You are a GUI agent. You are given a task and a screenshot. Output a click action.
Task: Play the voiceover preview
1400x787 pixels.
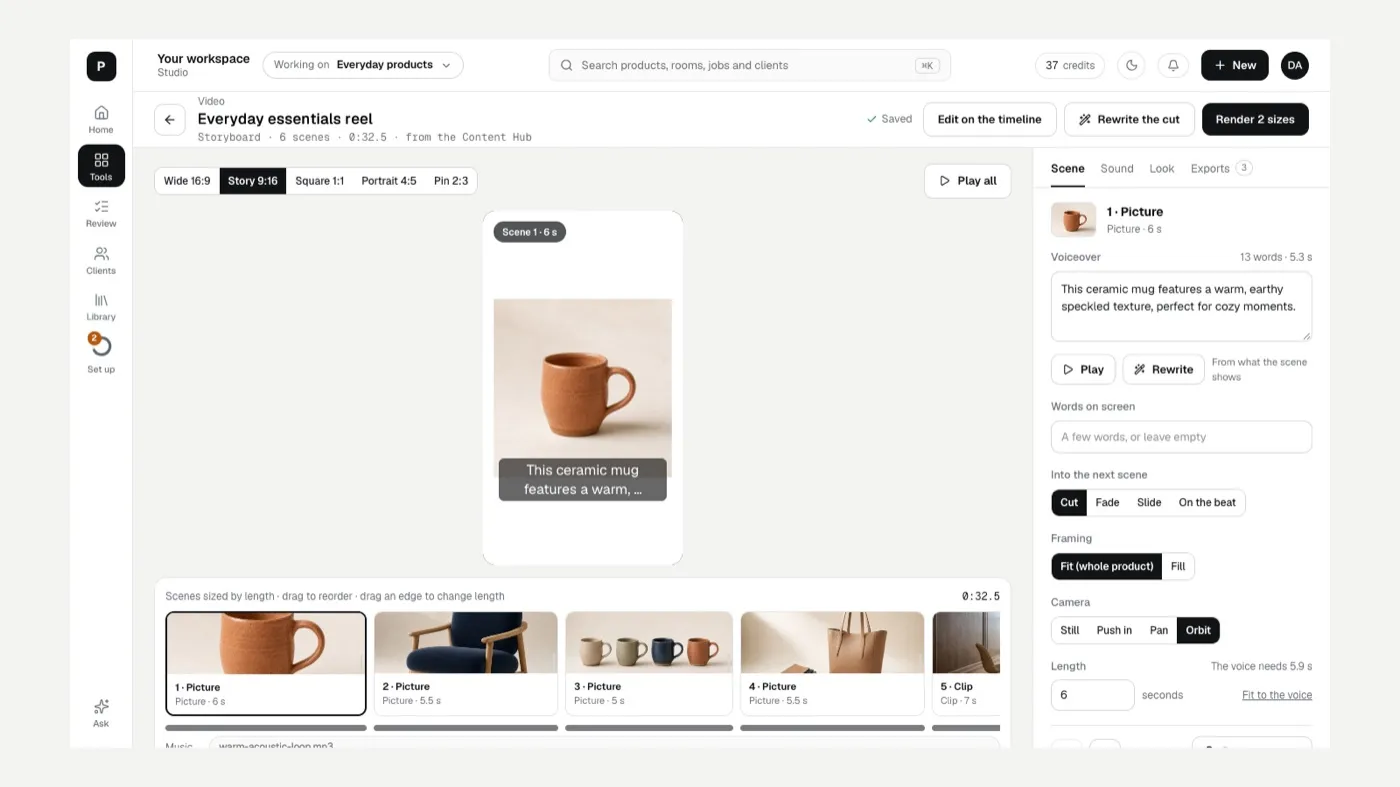point(1083,369)
